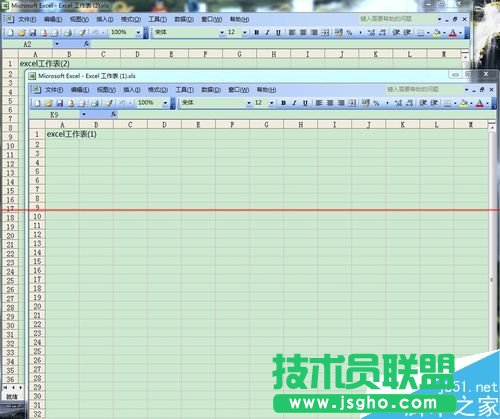500x419 pixels.
Task: Select row 15 header in 工作表 (1) window
Action: point(37,261)
